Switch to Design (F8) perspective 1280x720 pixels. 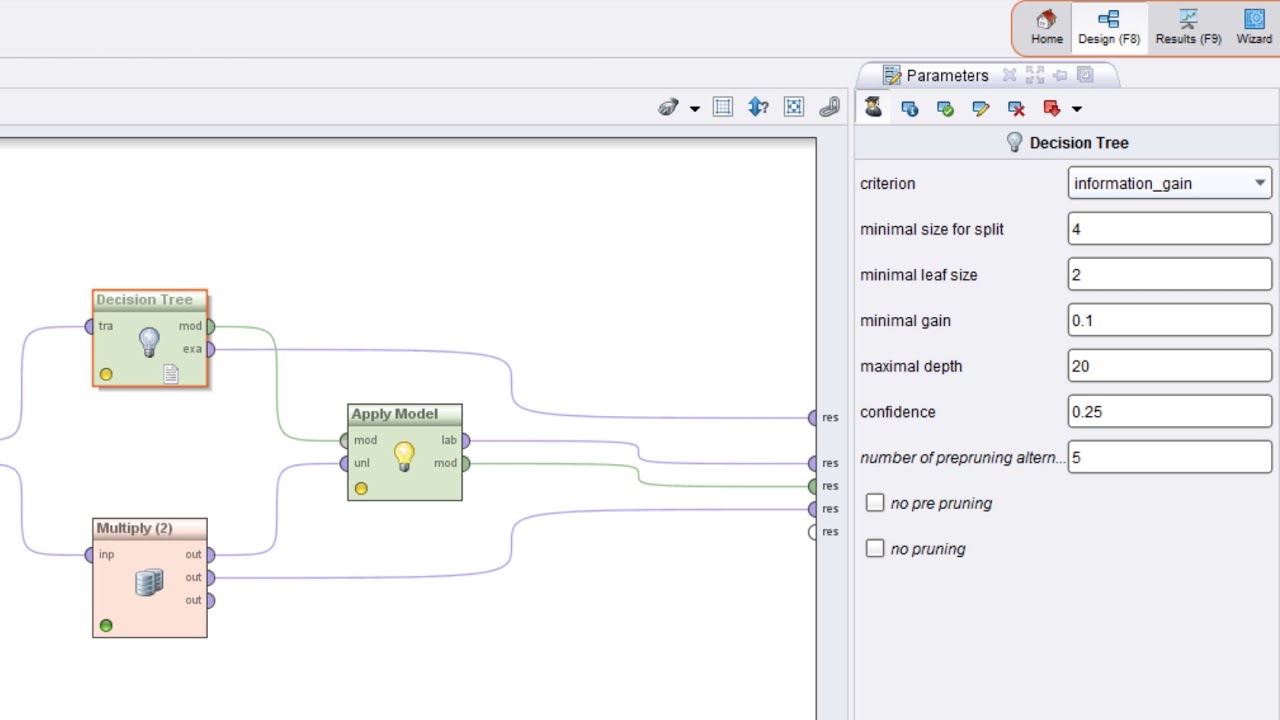pos(1109,28)
